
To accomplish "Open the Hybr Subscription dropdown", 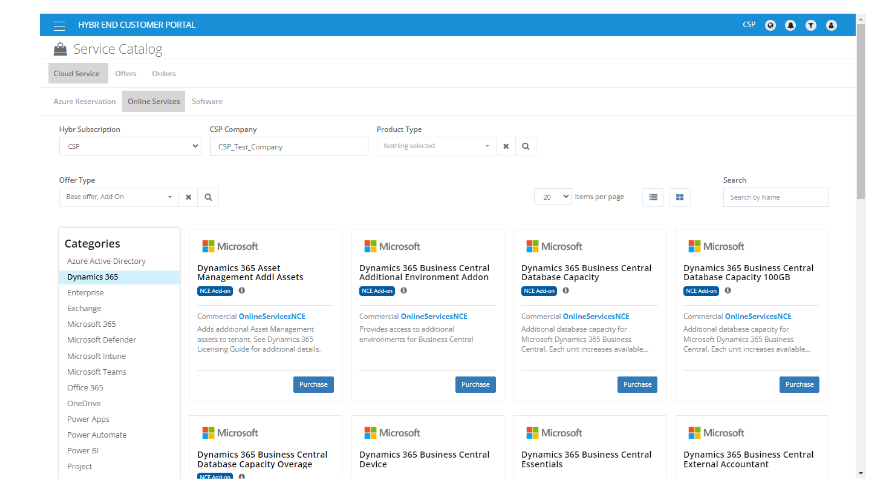I will [130, 147].
